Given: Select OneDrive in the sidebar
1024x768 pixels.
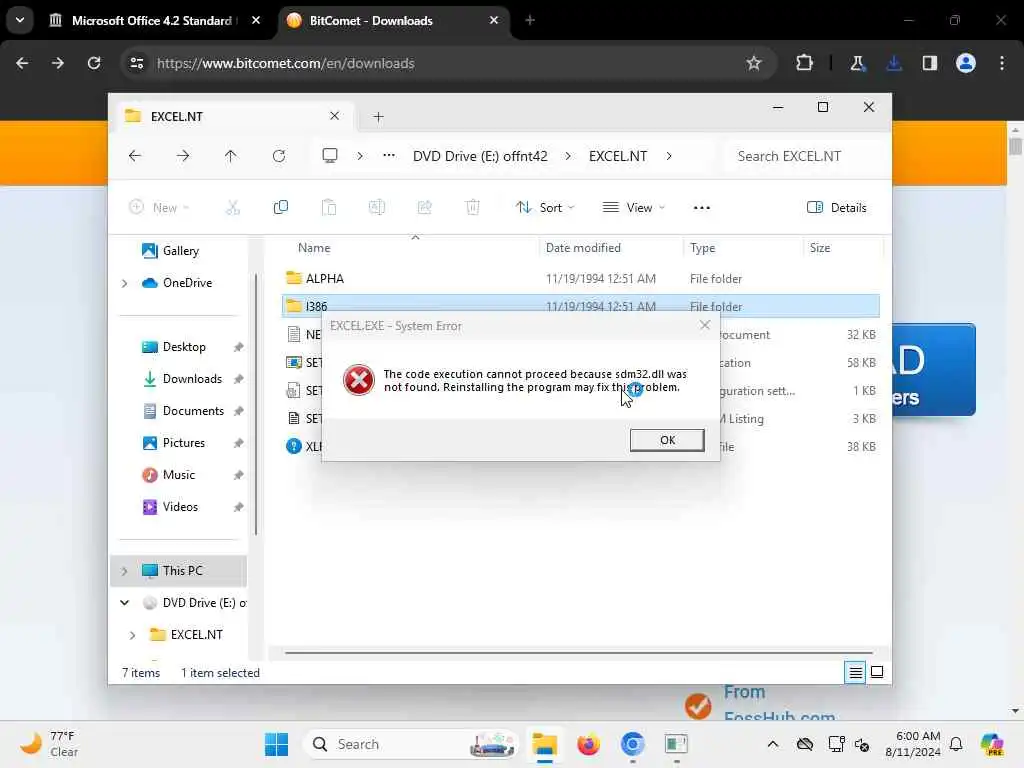Looking at the screenshot, I should 178,283.
